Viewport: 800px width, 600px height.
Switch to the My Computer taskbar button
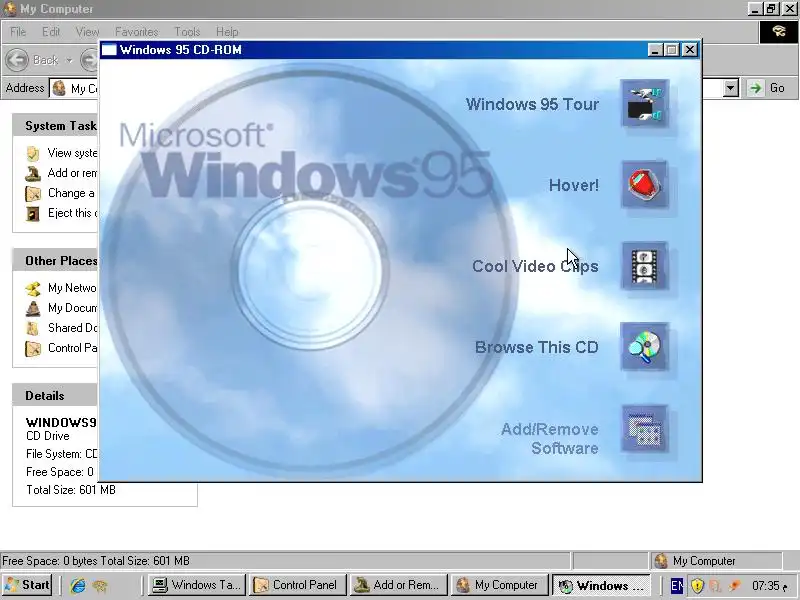click(499, 585)
